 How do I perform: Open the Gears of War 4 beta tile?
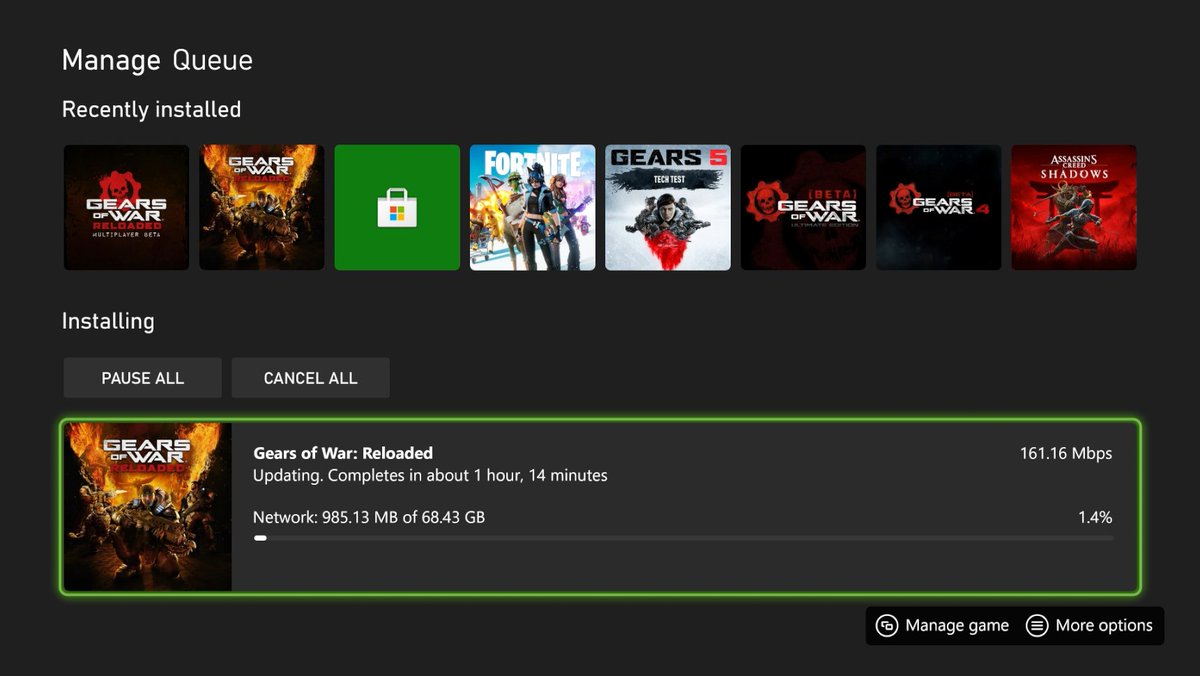click(938, 208)
